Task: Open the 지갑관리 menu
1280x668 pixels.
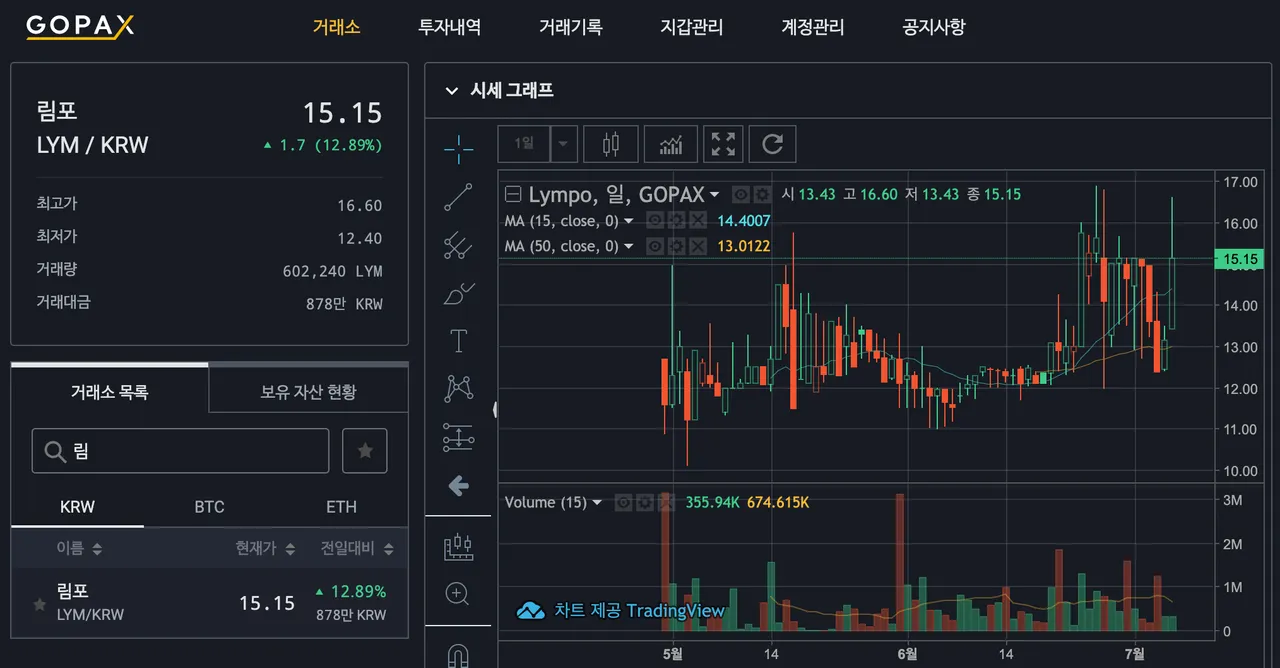Action: pos(692,27)
